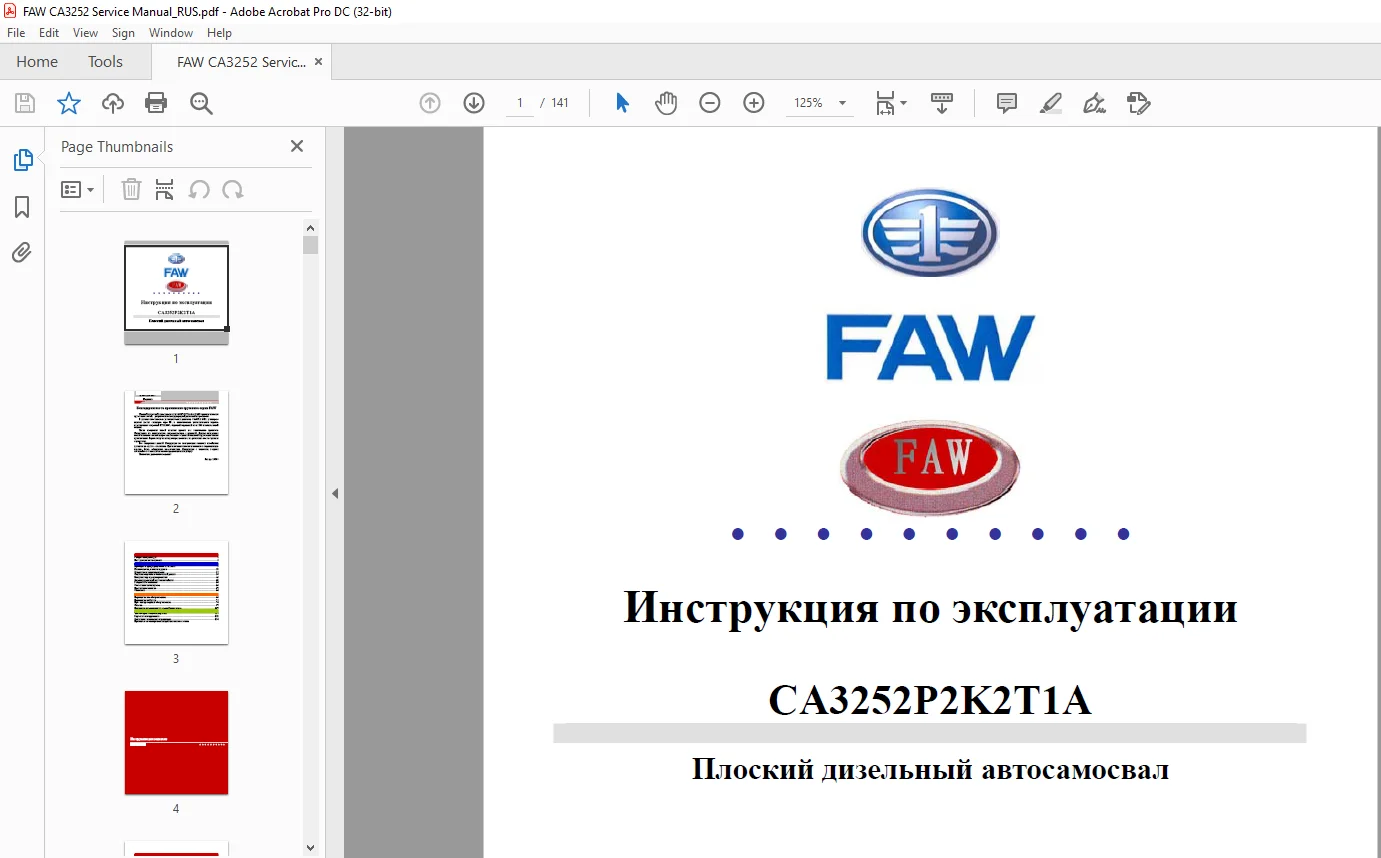The image size is (1381, 858).
Task: Click the page number input field
Action: 520,103
